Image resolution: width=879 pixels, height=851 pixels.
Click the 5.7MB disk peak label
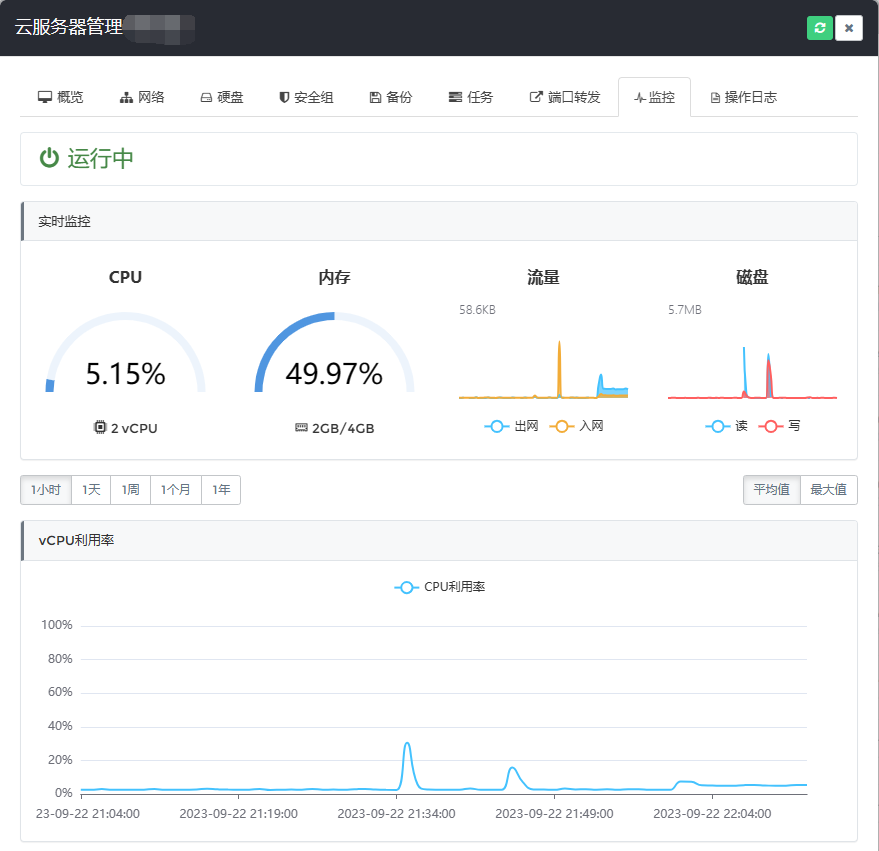point(684,309)
